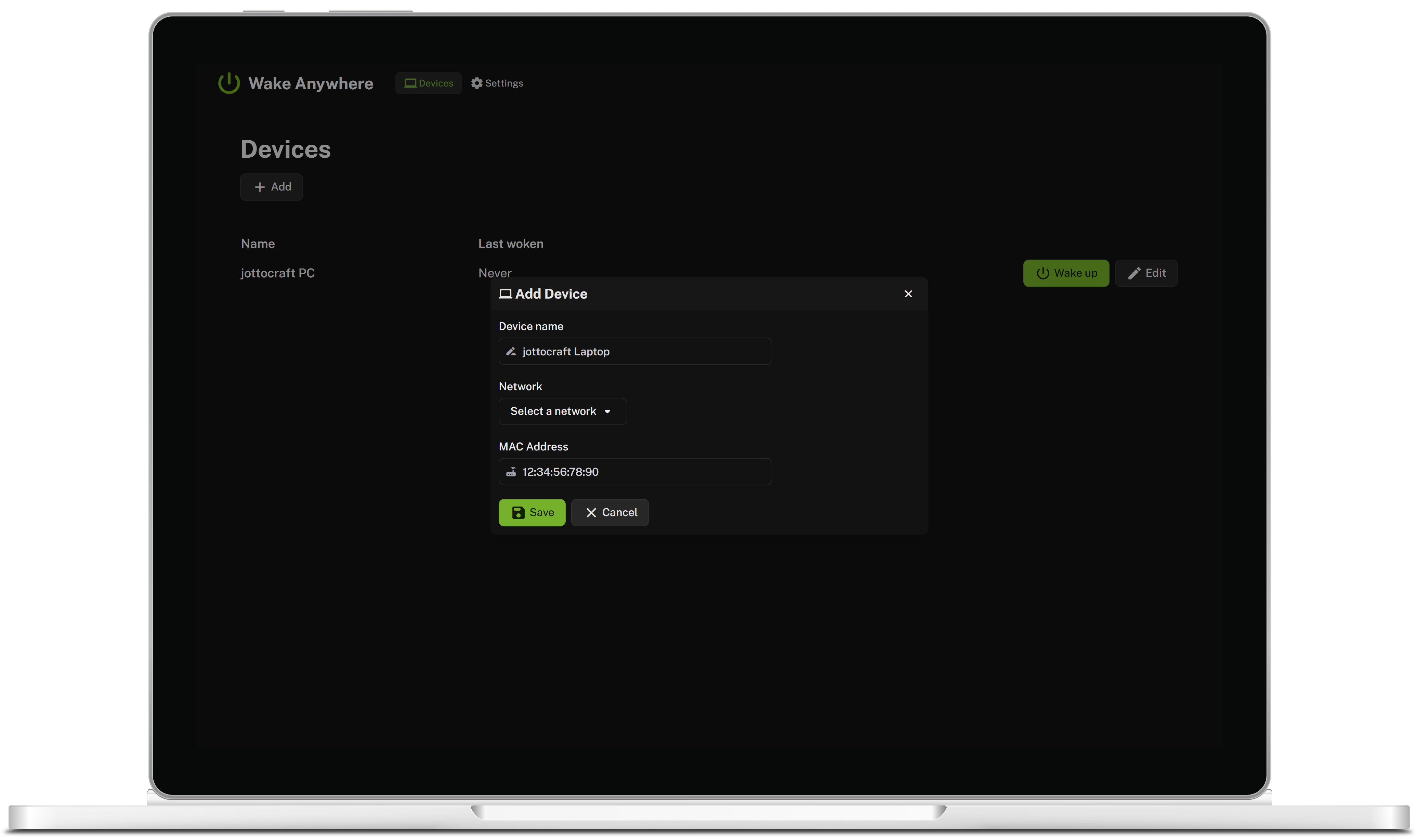Click the Wake Anywhere title
1417x840 pixels.
(x=310, y=83)
